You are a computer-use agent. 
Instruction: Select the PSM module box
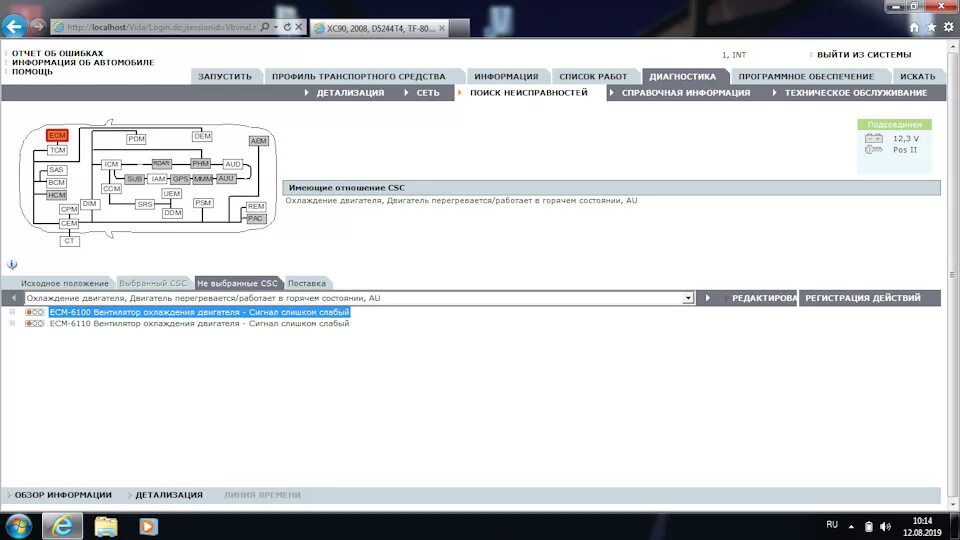click(203, 203)
